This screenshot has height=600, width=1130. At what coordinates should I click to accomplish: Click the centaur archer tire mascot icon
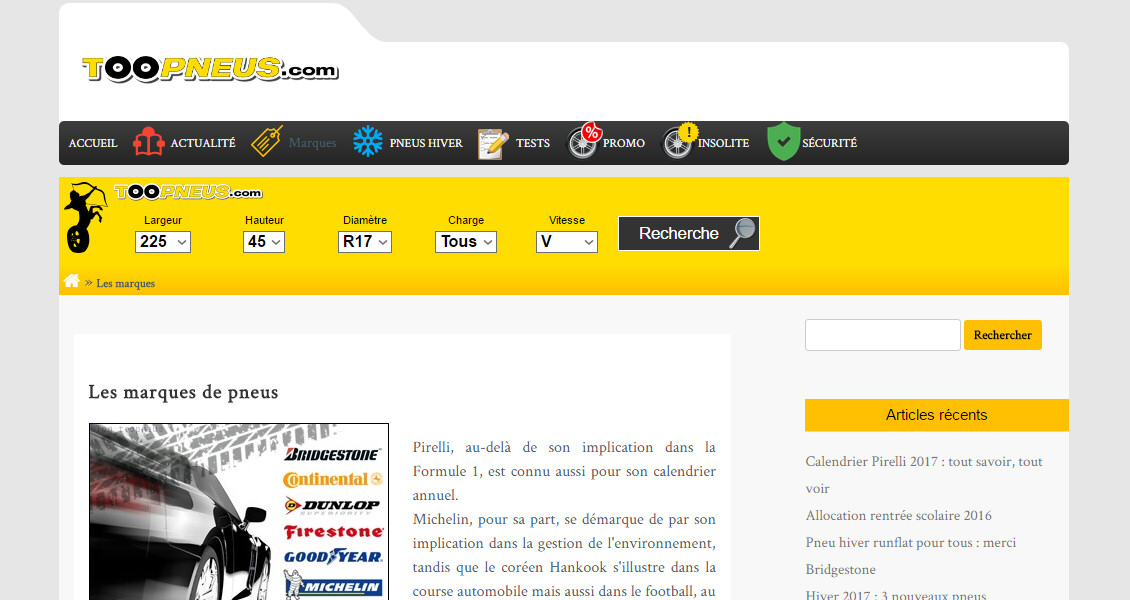(x=84, y=218)
